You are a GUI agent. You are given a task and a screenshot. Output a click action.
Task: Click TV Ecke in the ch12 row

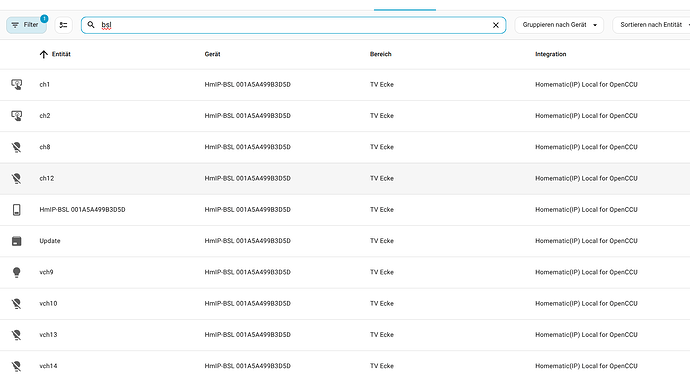[x=382, y=178]
